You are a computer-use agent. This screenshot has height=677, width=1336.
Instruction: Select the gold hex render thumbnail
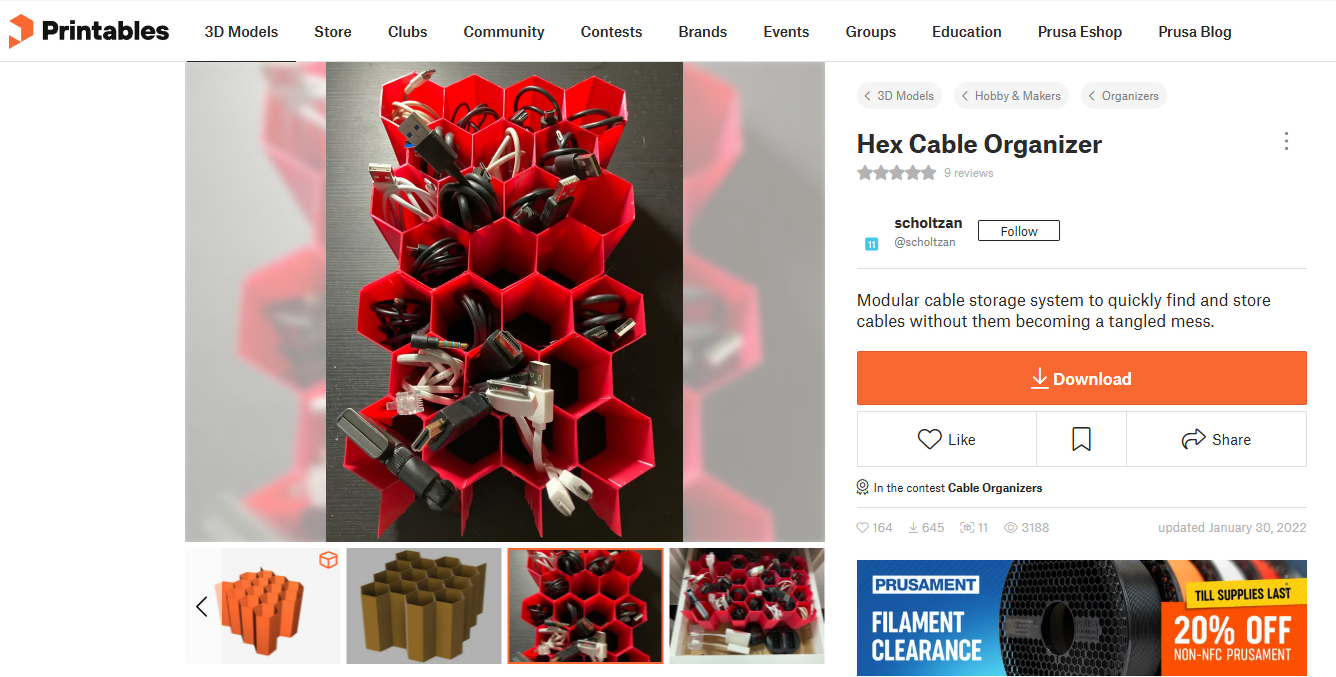(424, 606)
